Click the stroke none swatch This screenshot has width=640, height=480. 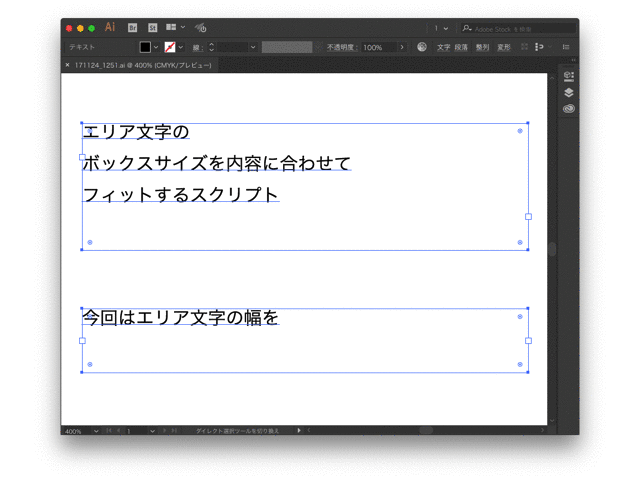tap(170, 47)
